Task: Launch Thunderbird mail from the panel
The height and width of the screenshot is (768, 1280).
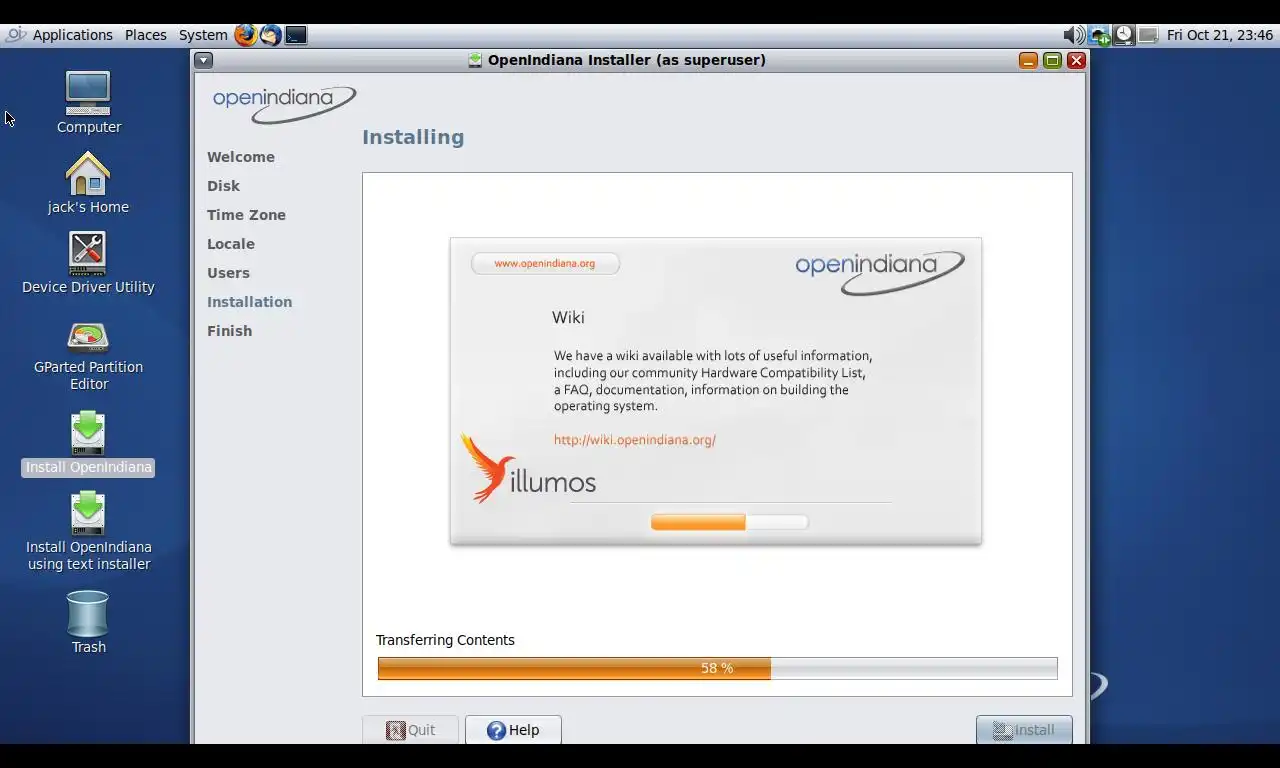Action: [x=271, y=35]
